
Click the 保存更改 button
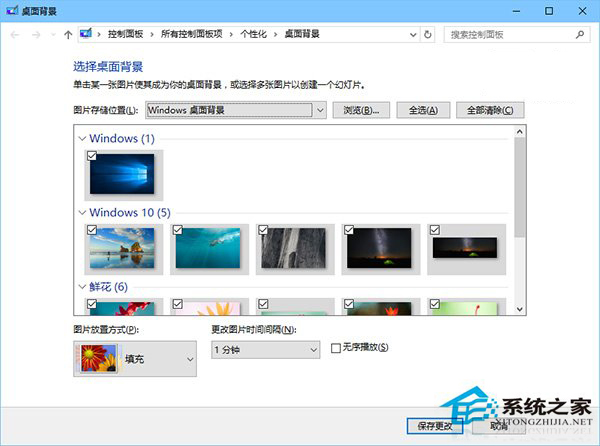click(x=435, y=426)
